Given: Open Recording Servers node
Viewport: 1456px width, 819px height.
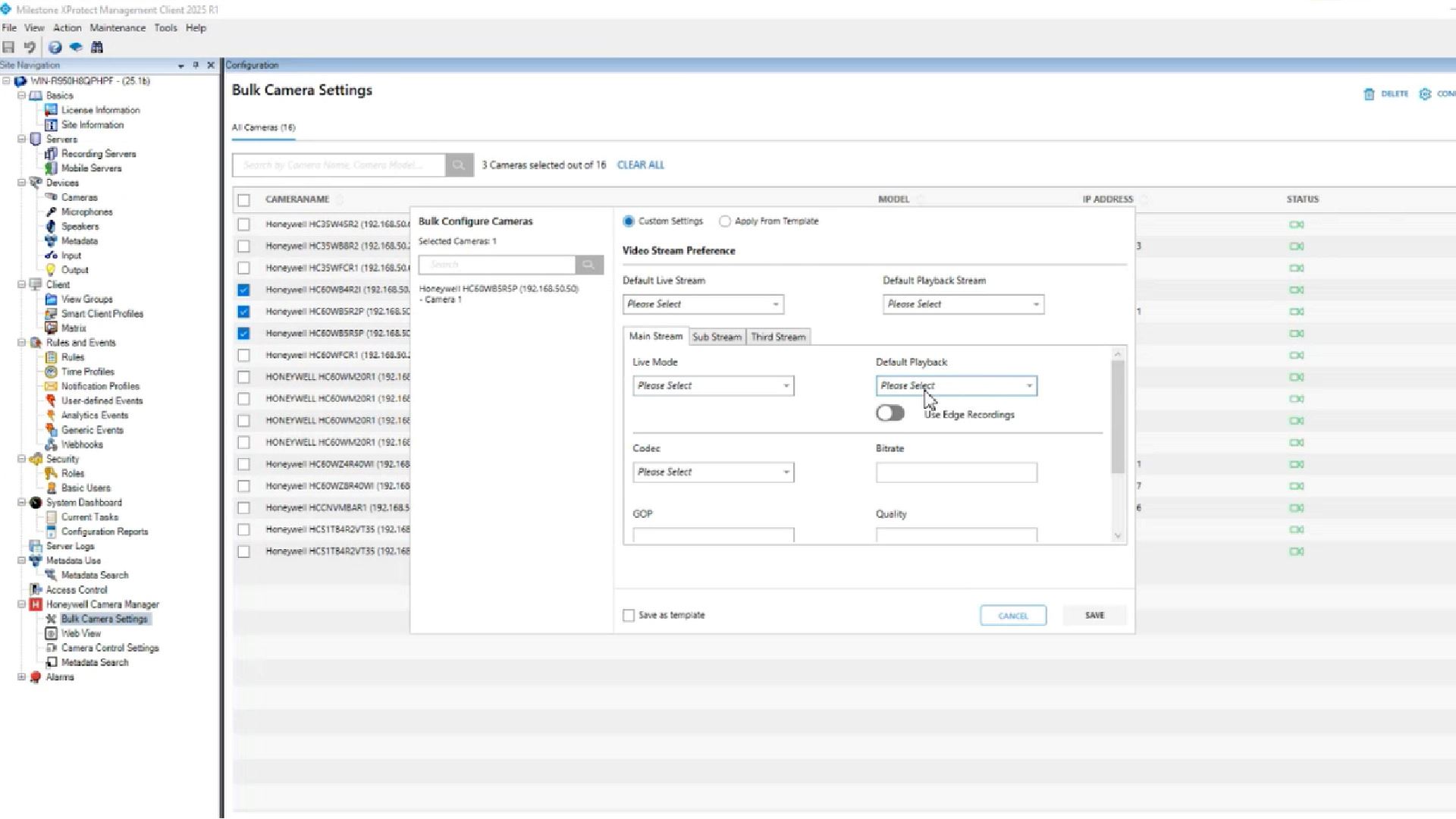Looking at the screenshot, I should (99, 153).
